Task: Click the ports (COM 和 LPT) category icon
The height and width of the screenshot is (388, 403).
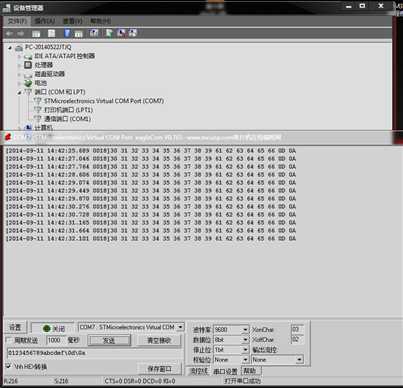Action: pyautogui.click(x=28, y=92)
